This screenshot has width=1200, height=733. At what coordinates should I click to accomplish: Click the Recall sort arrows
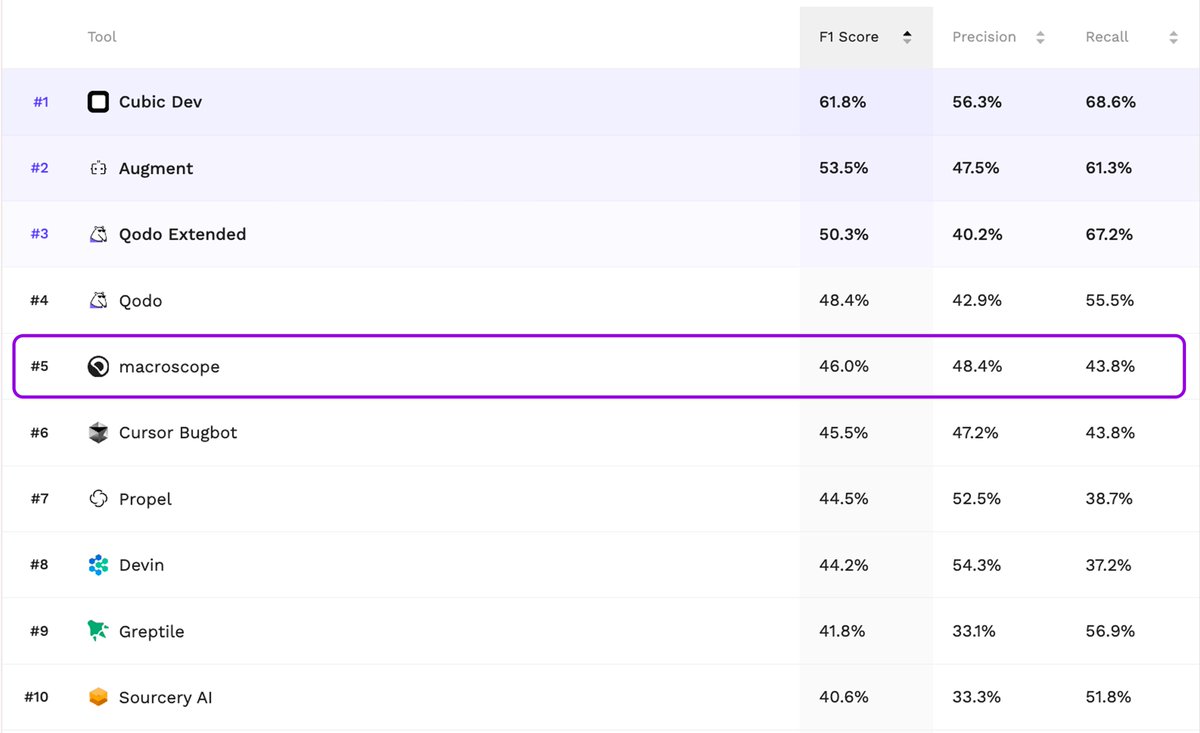(1173, 37)
